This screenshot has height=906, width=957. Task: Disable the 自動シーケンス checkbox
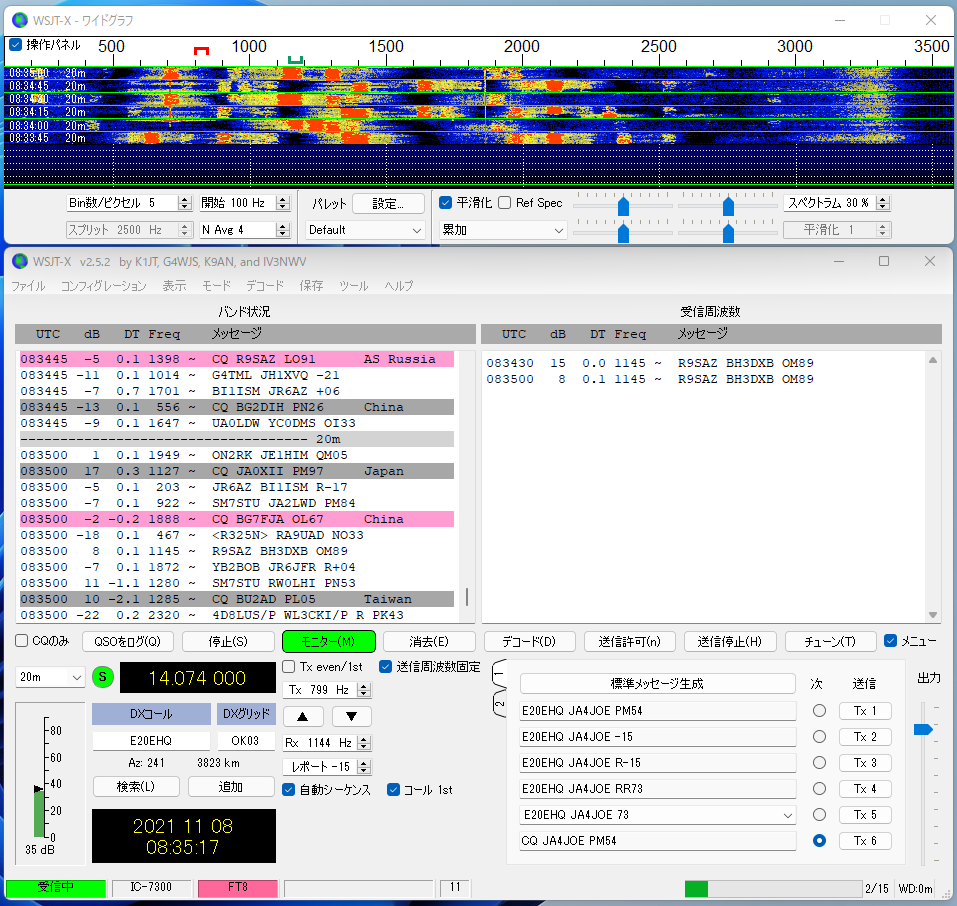tap(290, 790)
